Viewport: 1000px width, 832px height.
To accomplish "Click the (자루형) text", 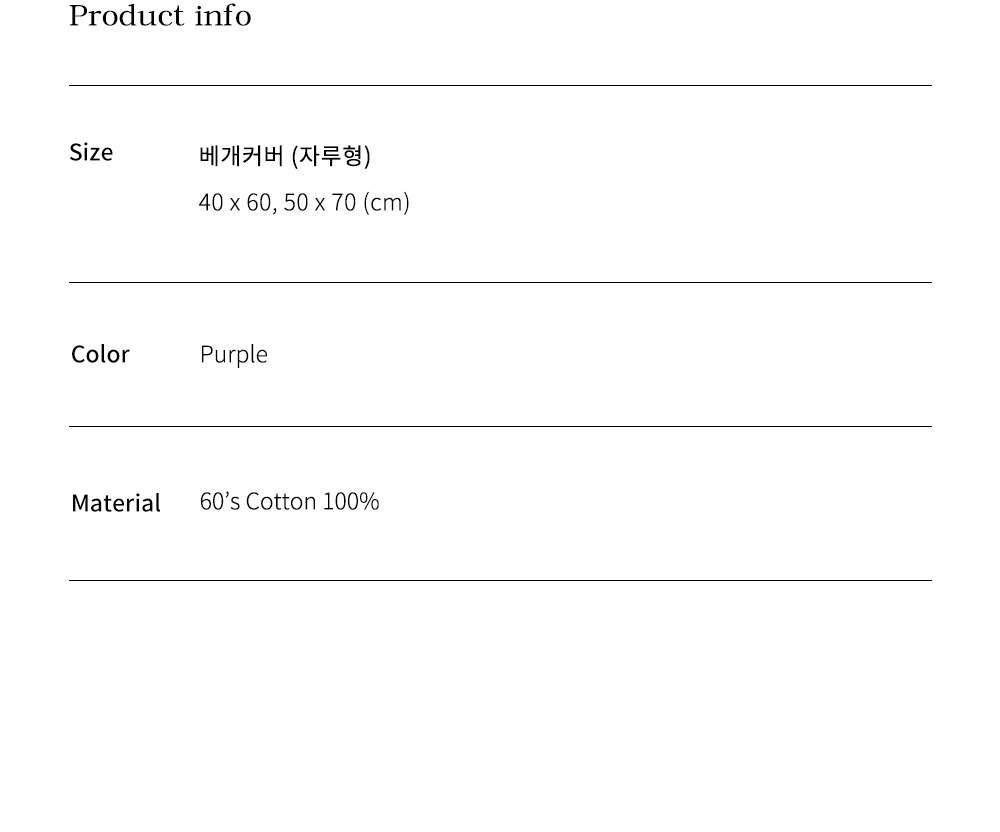I will coord(331,156).
